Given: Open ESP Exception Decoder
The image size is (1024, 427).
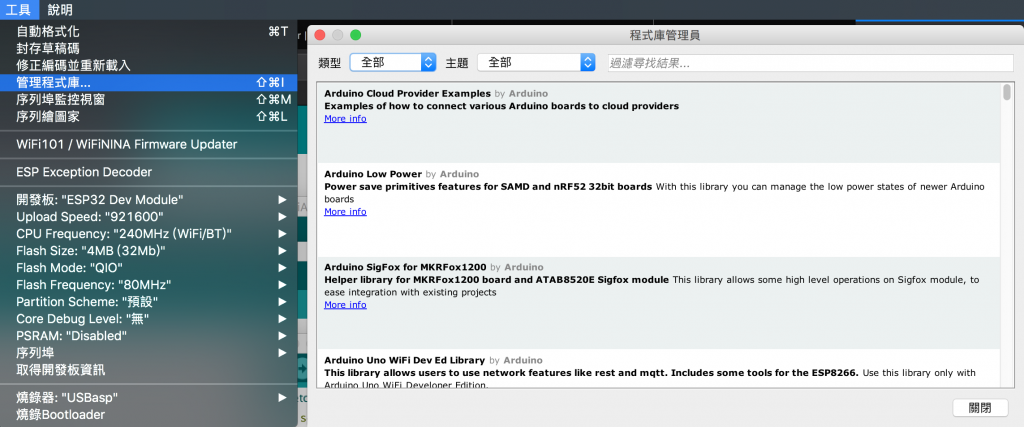Looking at the screenshot, I should [x=149, y=172].
